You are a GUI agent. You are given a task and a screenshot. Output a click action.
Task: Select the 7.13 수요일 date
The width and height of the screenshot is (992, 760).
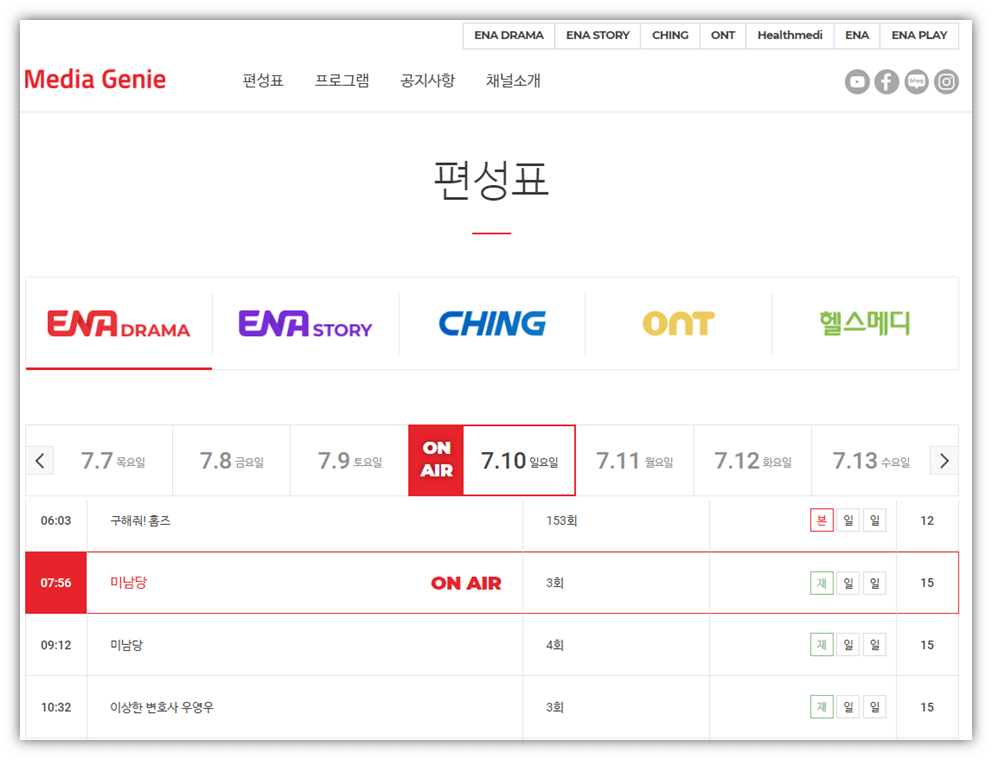click(x=871, y=461)
